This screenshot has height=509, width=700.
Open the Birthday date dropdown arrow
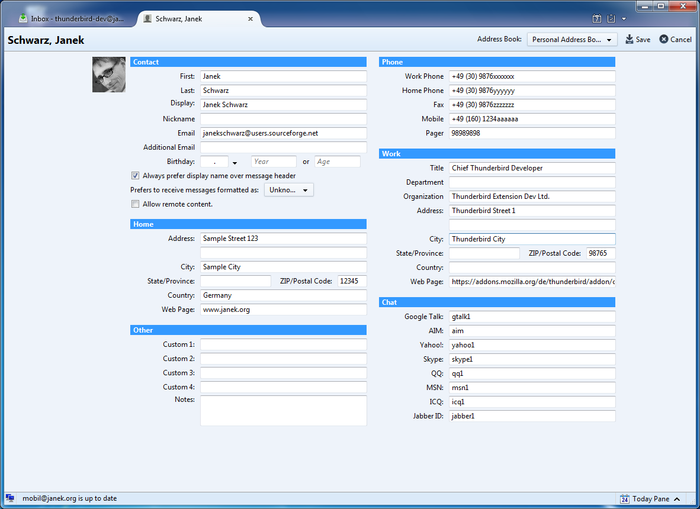tap(235, 163)
